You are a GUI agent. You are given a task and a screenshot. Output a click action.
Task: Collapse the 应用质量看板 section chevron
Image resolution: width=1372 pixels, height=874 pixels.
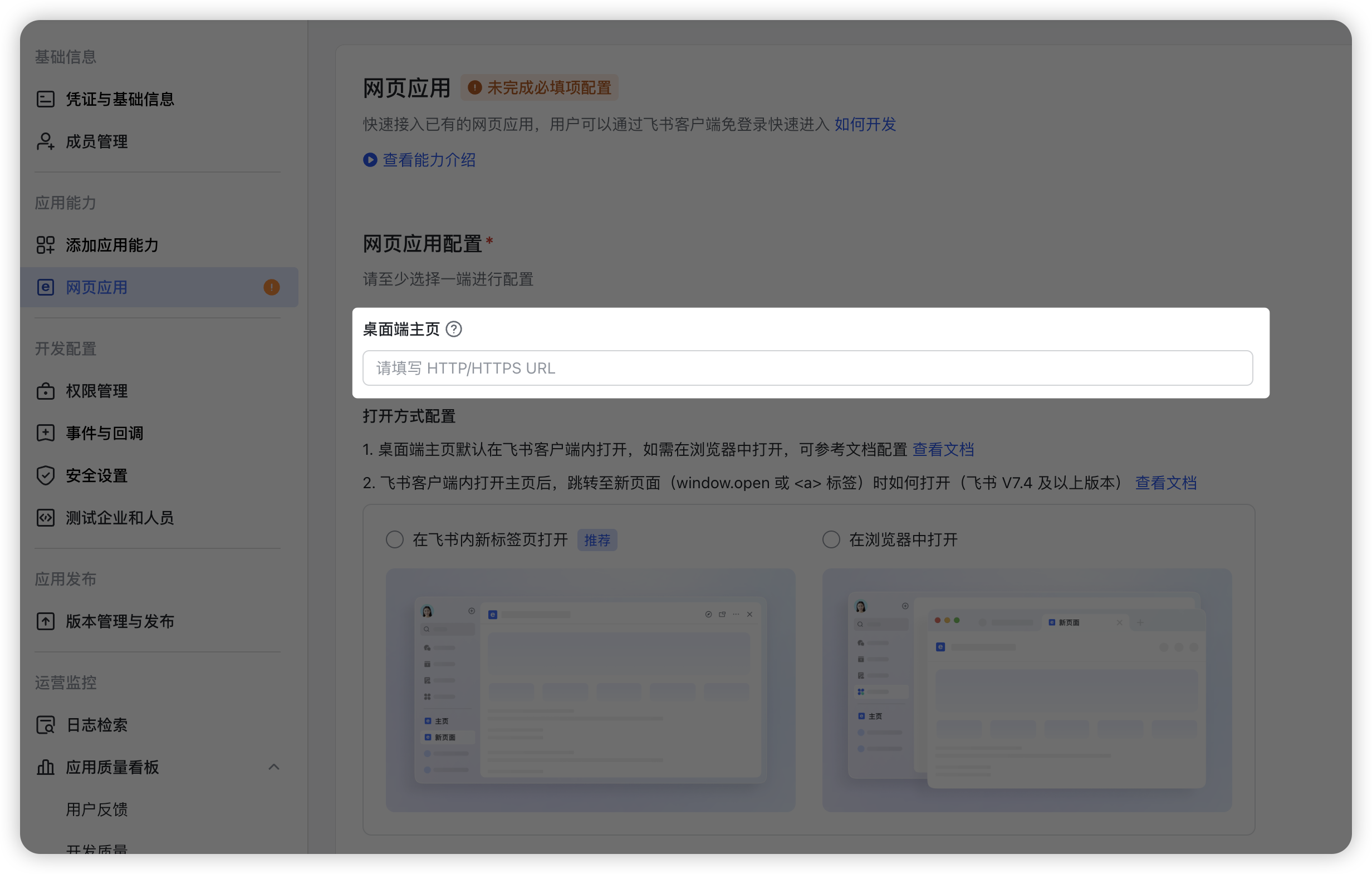273,767
